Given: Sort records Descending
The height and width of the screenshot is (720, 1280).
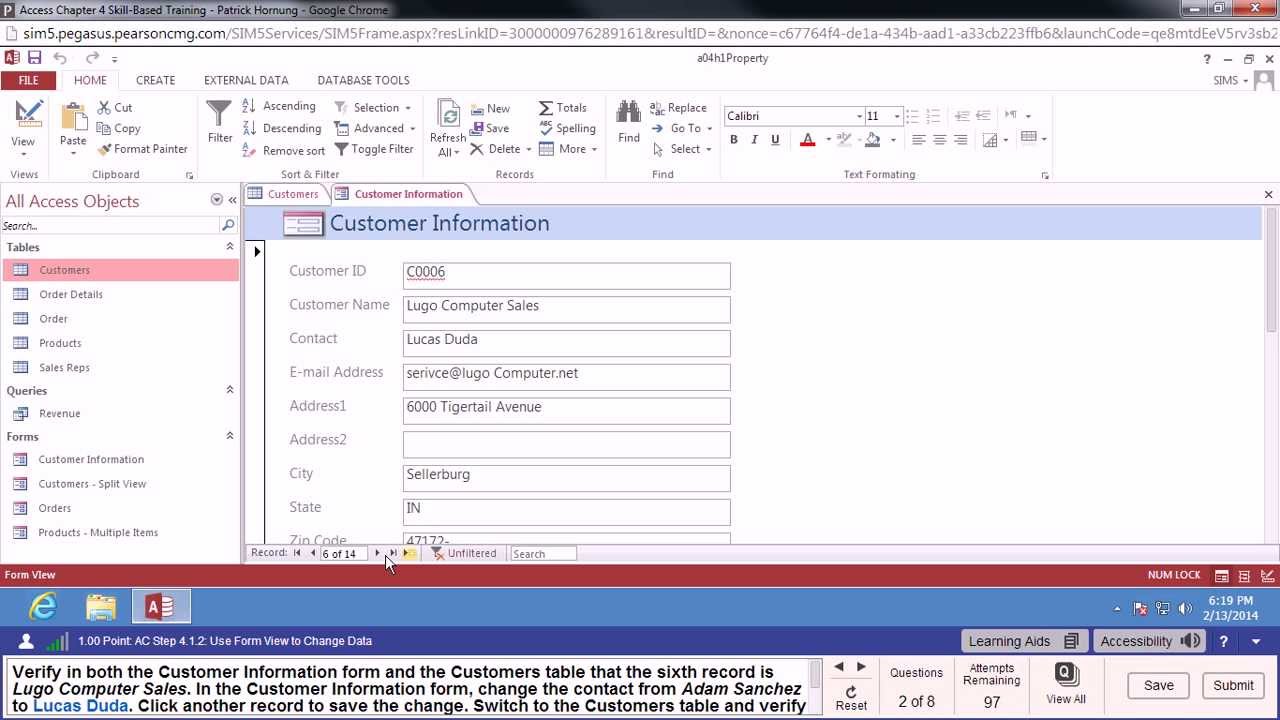Looking at the screenshot, I should click(282, 128).
